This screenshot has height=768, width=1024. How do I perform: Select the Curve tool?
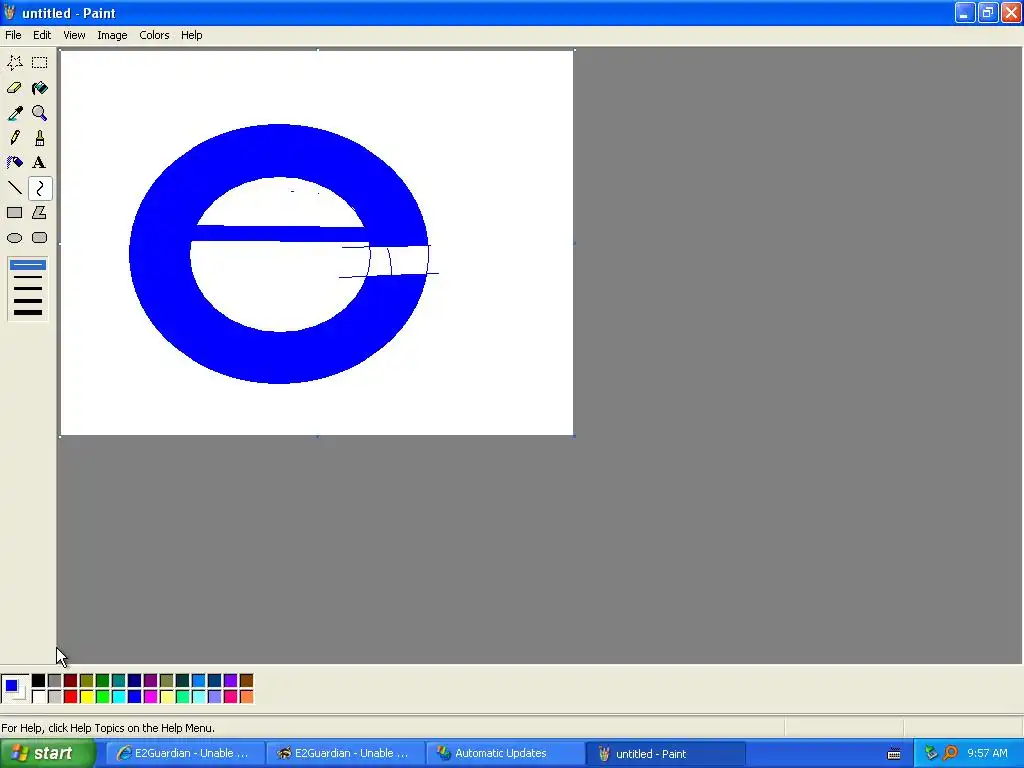(x=40, y=188)
